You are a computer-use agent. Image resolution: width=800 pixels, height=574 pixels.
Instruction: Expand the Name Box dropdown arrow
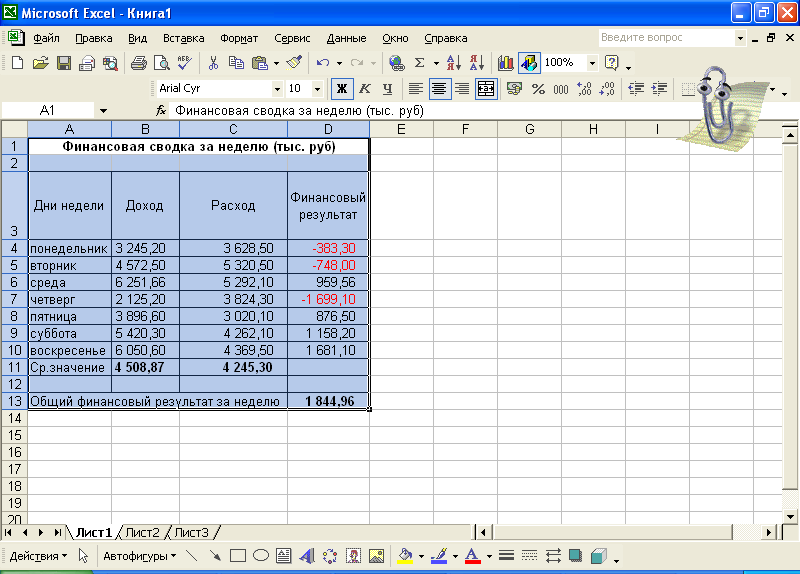[x=103, y=111]
